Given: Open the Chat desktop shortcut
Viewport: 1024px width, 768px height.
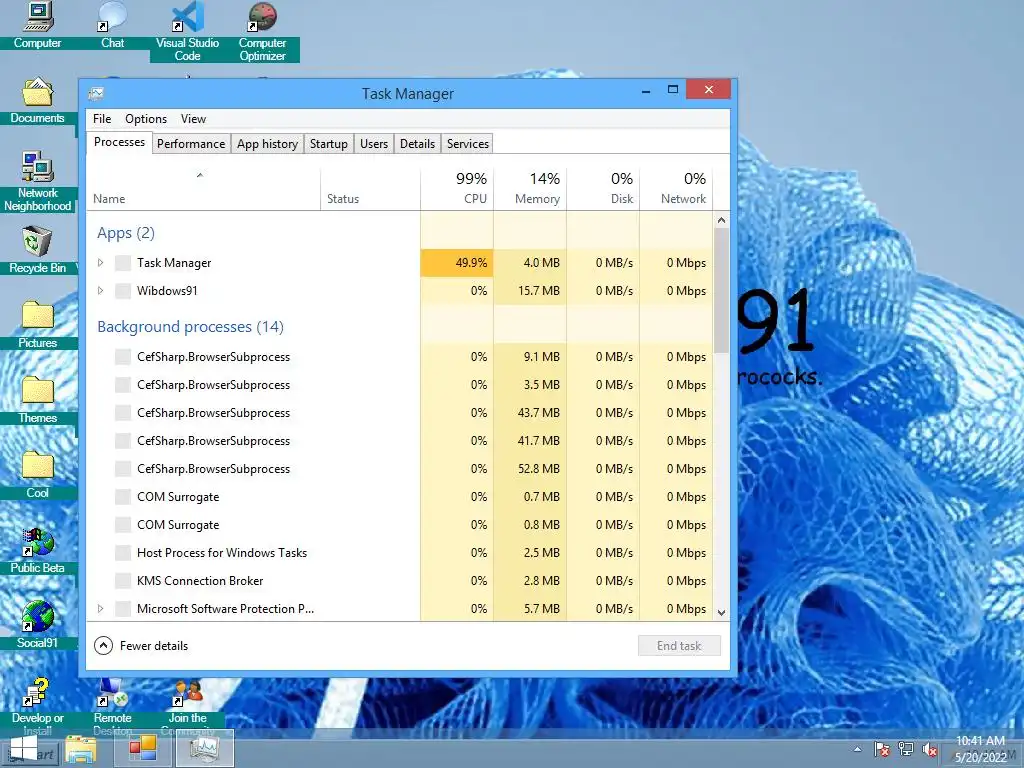Looking at the screenshot, I should [x=112, y=25].
